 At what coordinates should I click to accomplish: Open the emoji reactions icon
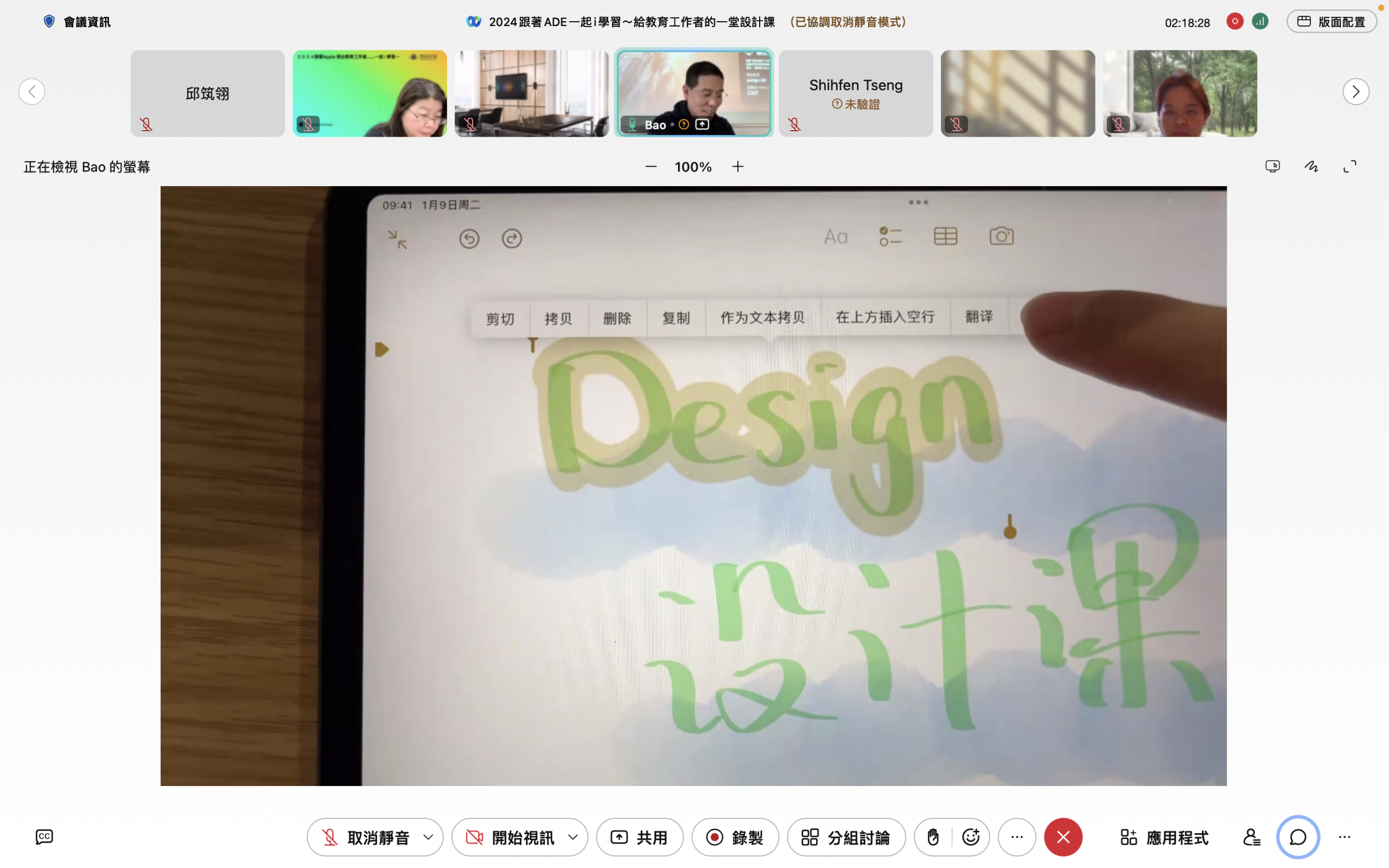971,837
